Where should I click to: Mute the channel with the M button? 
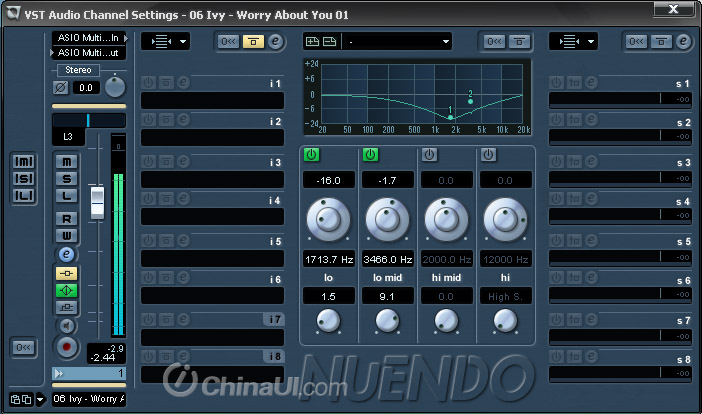(x=67, y=161)
